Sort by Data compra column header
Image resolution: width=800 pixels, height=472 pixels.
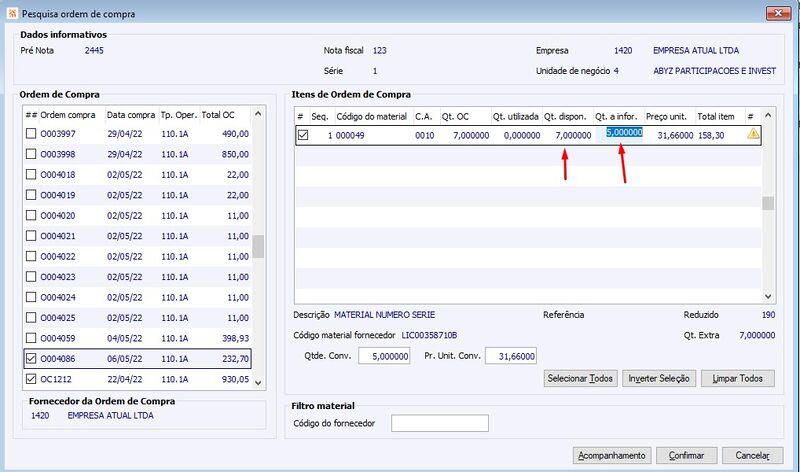pos(132,115)
